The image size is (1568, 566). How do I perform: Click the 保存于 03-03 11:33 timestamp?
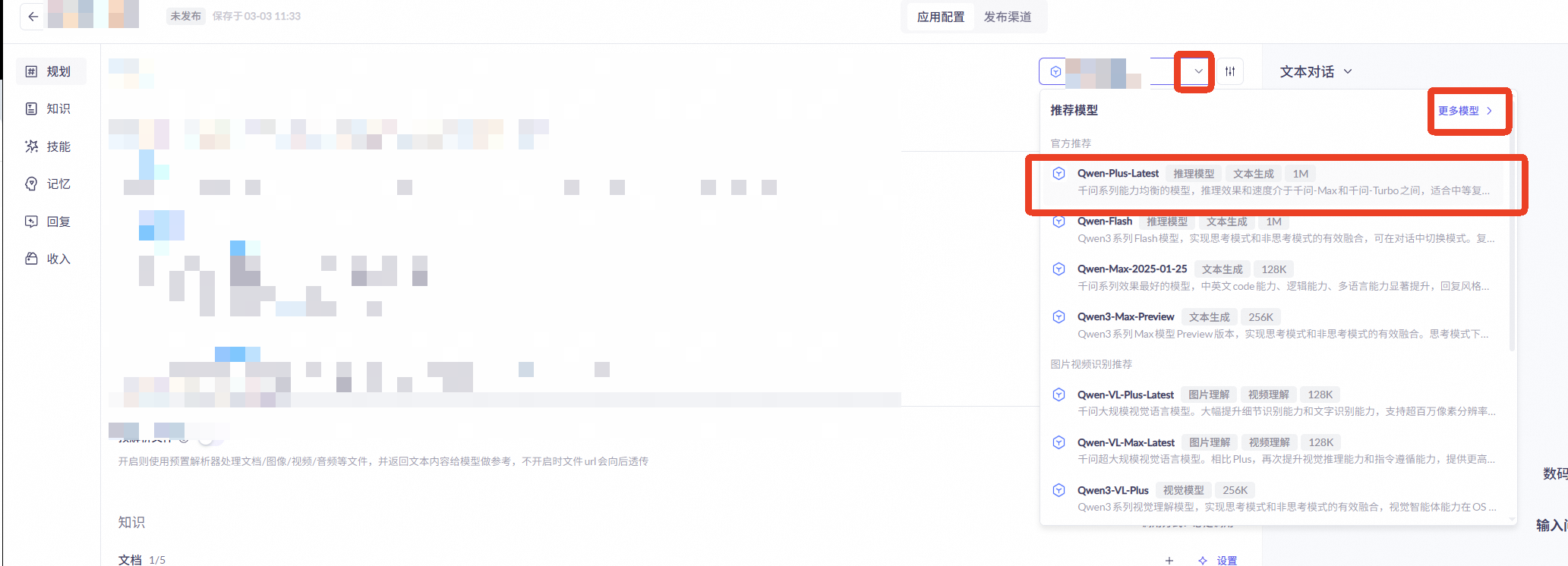tap(257, 16)
